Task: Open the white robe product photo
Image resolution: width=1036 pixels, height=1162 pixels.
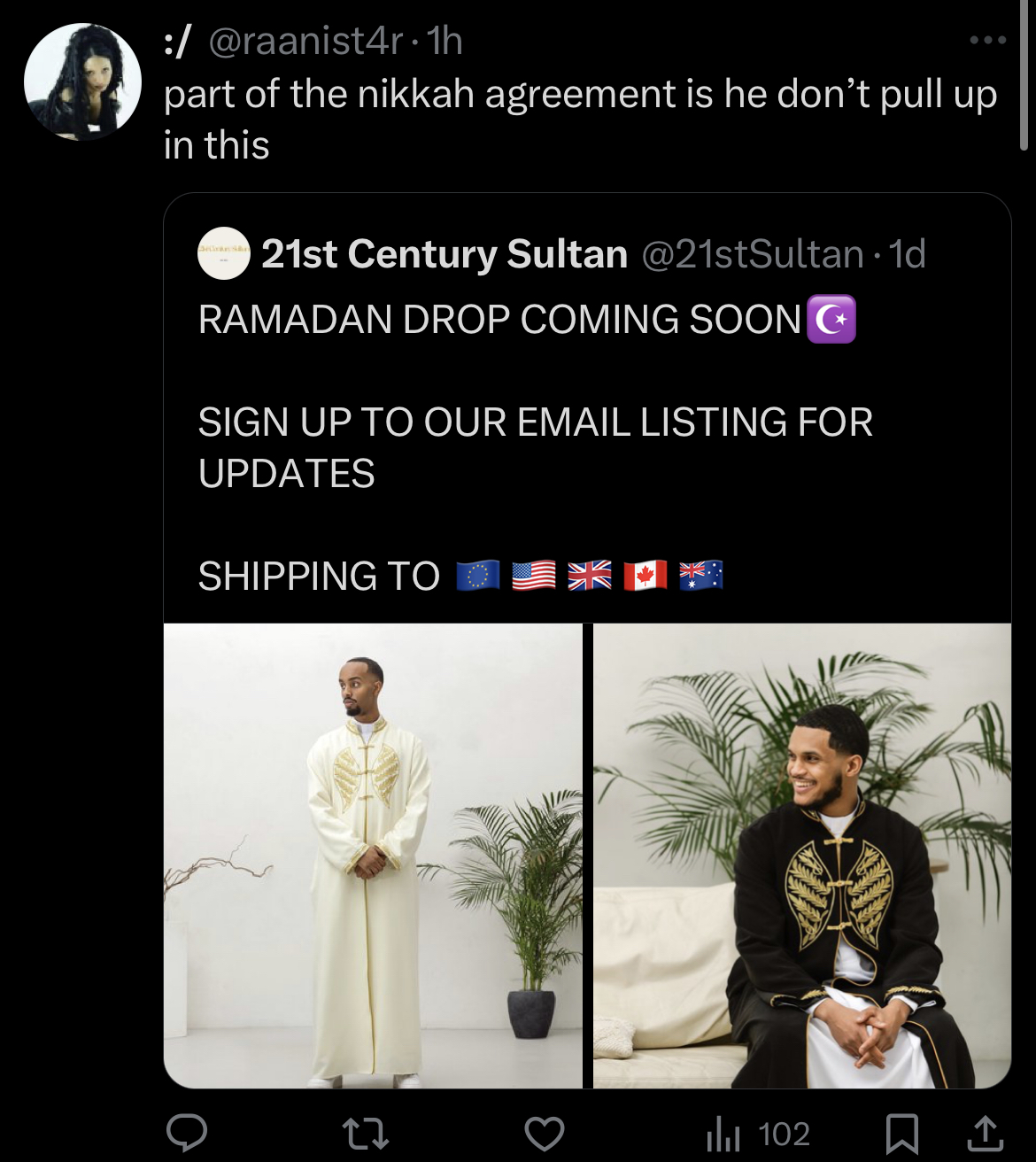Action: pos(373,856)
